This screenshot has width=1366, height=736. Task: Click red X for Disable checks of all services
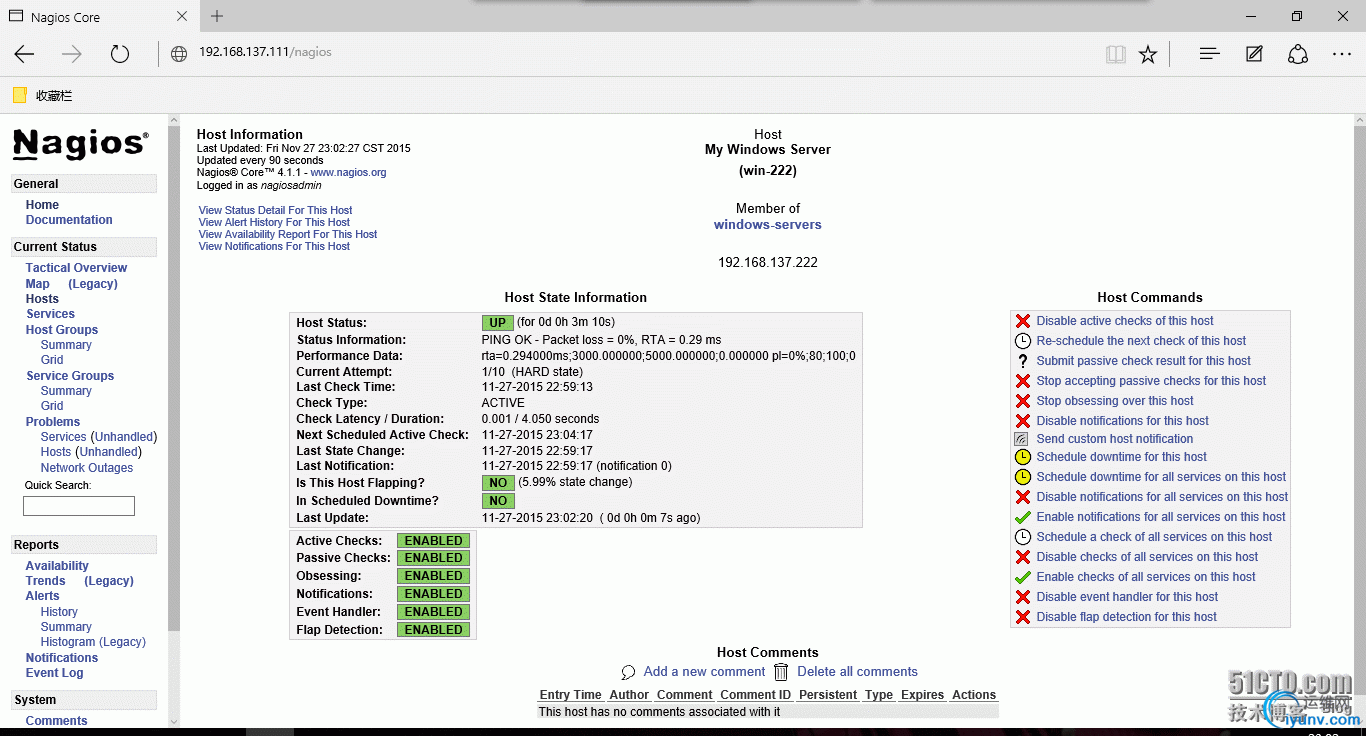click(1022, 557)
